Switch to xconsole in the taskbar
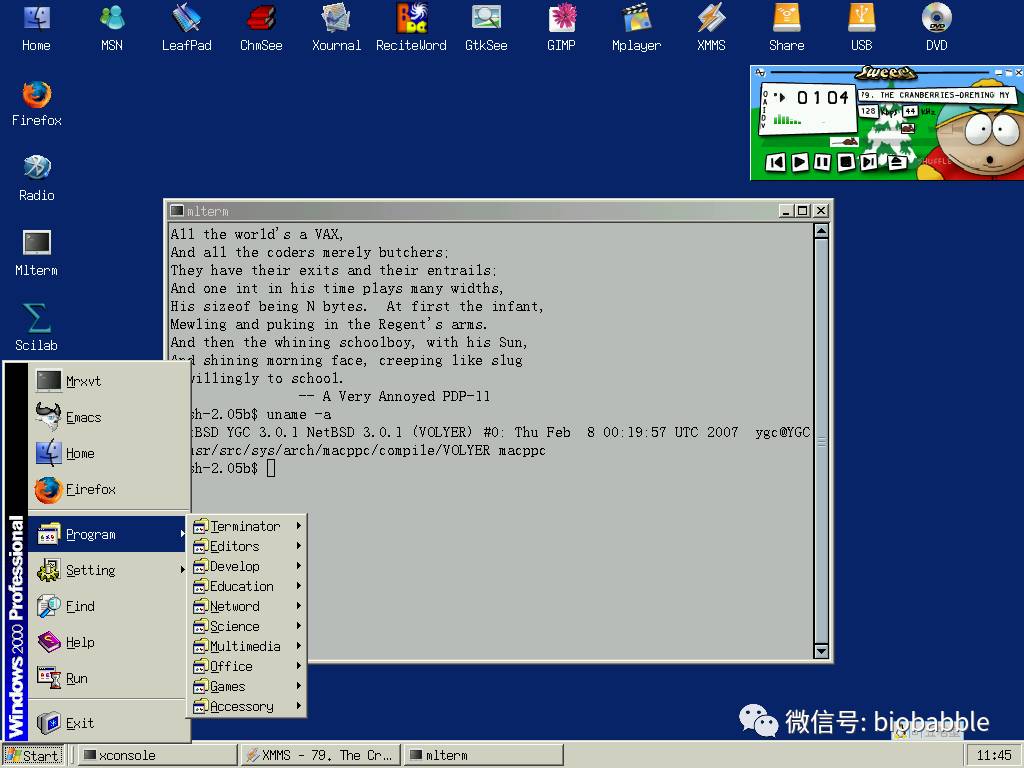 156,755
